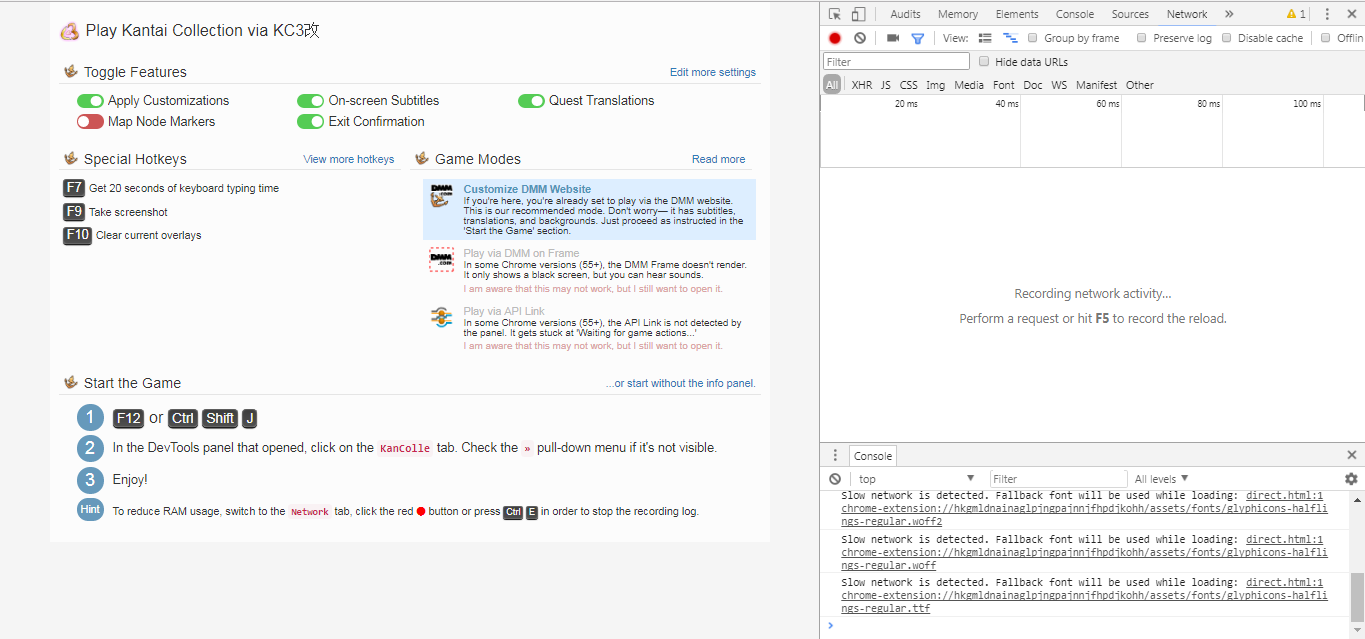Open the top frame context dropdown
Viewport: 1365px width, 639px height.
(x=916, y=478)
